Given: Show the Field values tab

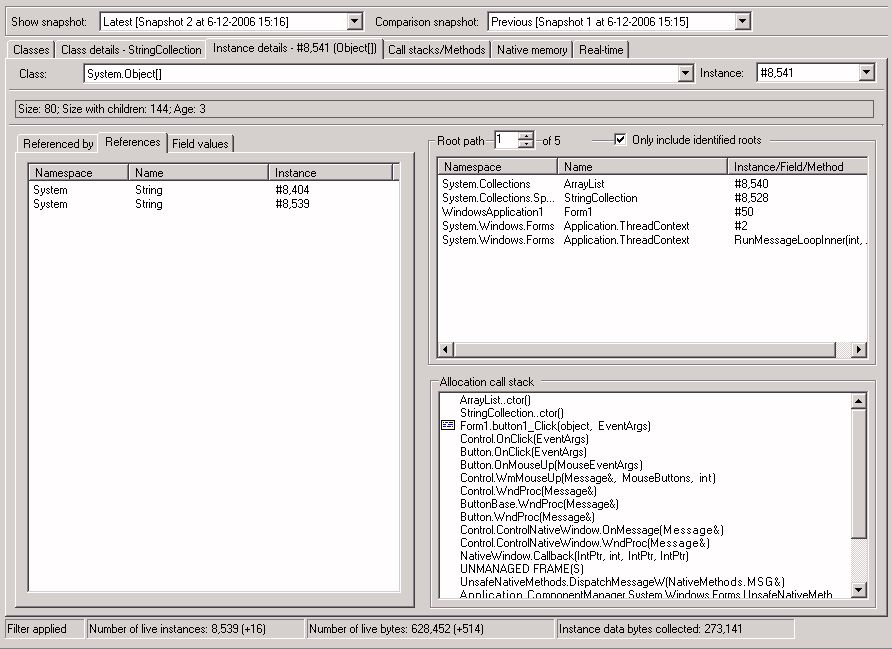Looking at the screenshot, I should 200,144.
